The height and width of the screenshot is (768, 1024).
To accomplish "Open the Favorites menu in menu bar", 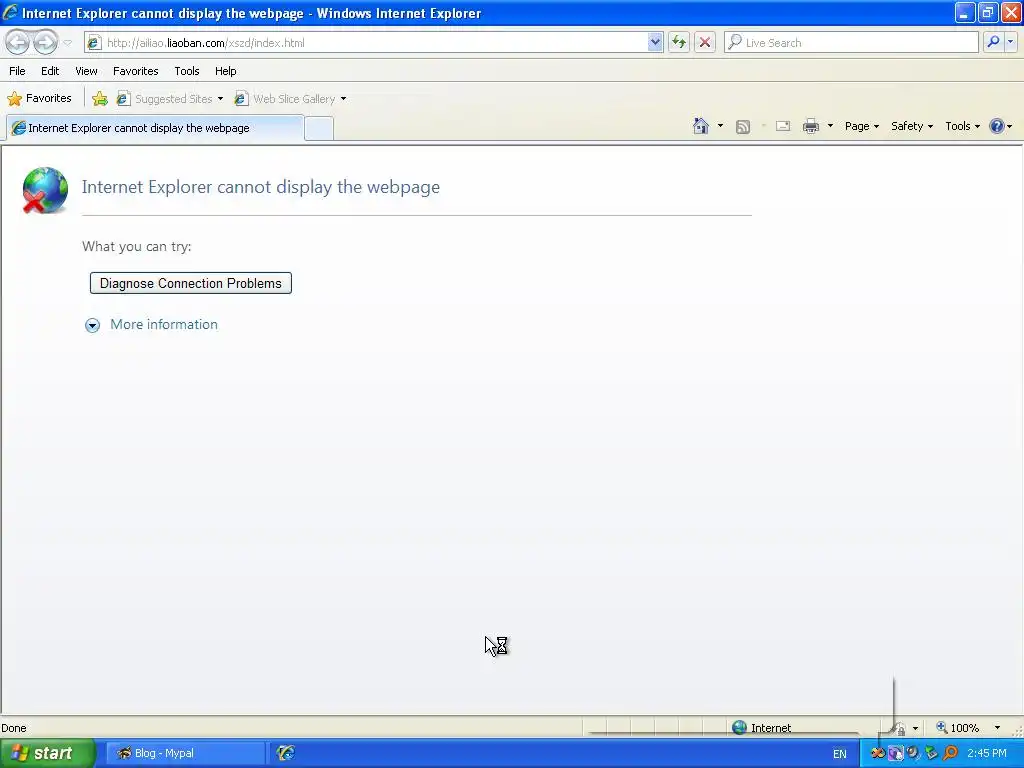I will coord(135,71).
